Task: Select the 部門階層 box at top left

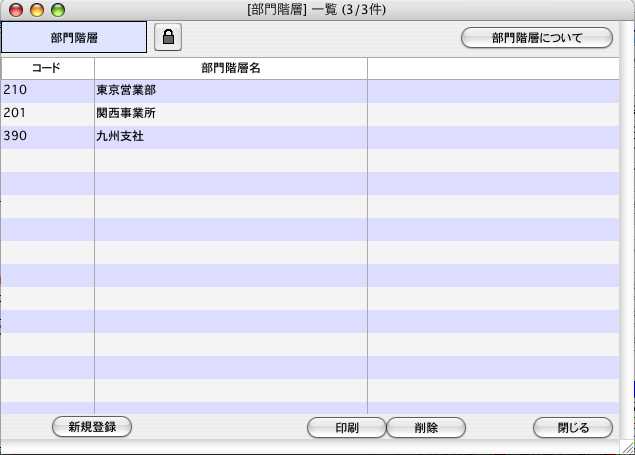Action: tap(74, 38)
